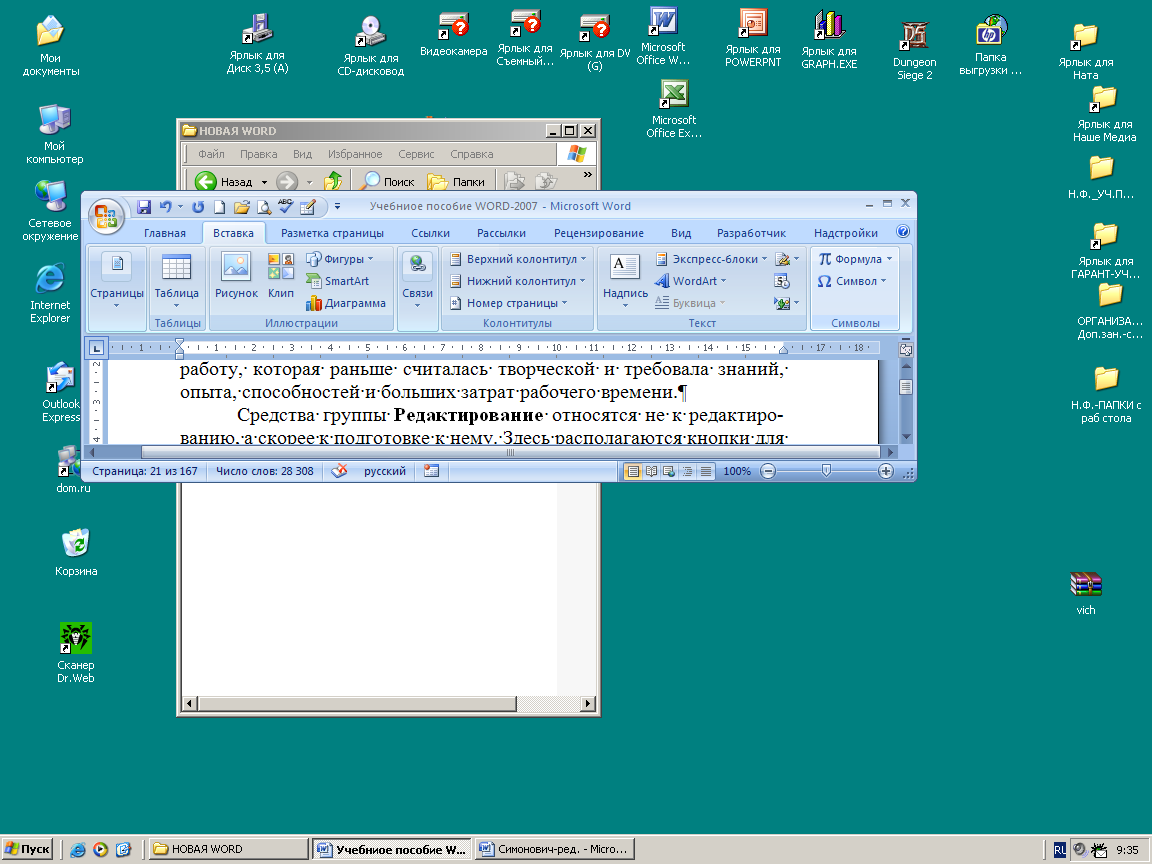Insert a Диаграмма chart
This screenshot has width=1152, height=864.
tap(345, 303)
